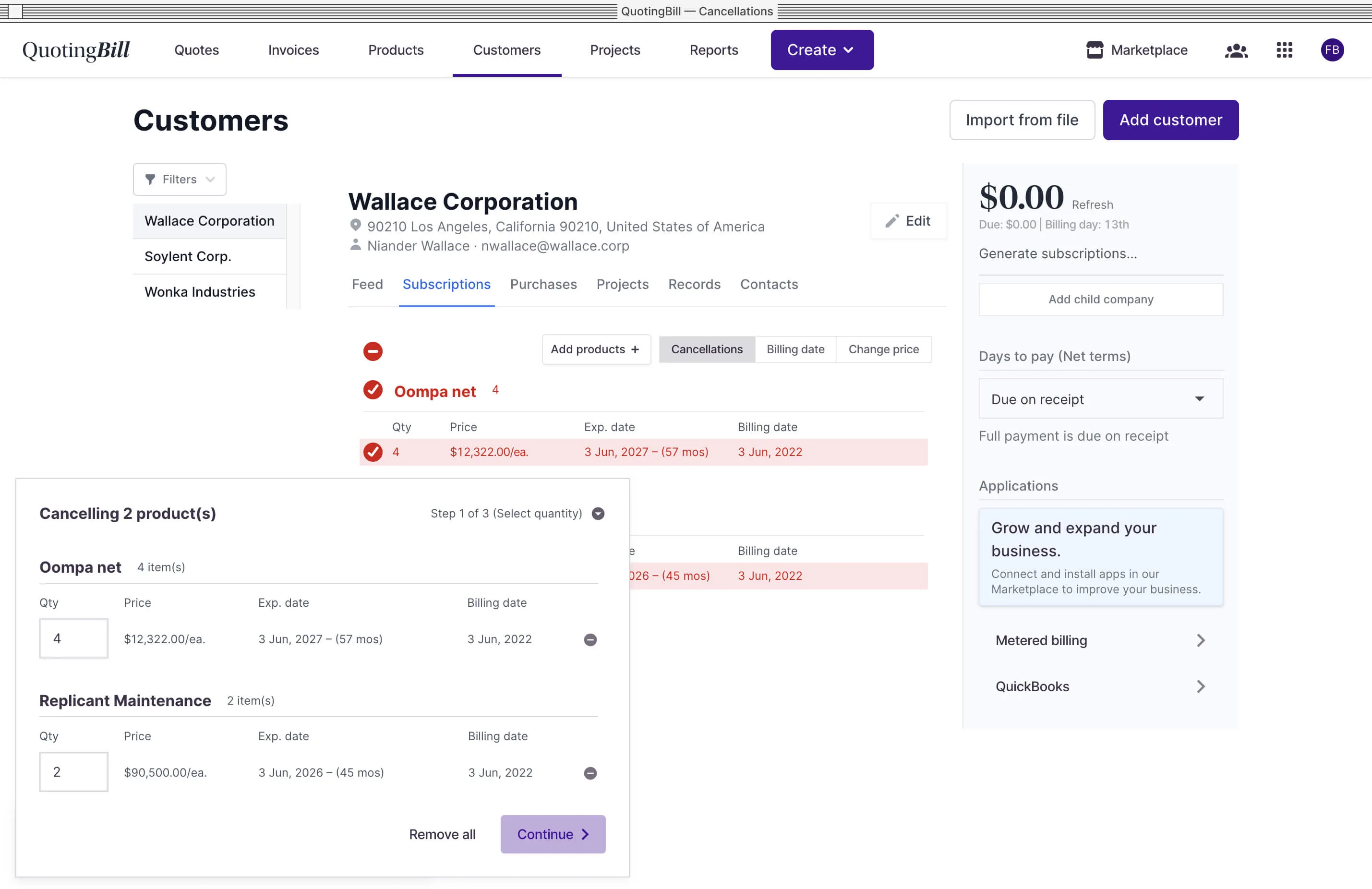Switch to the Contacts tab
This screenshot has width=1372, height=889.
[x=768, y=284]
